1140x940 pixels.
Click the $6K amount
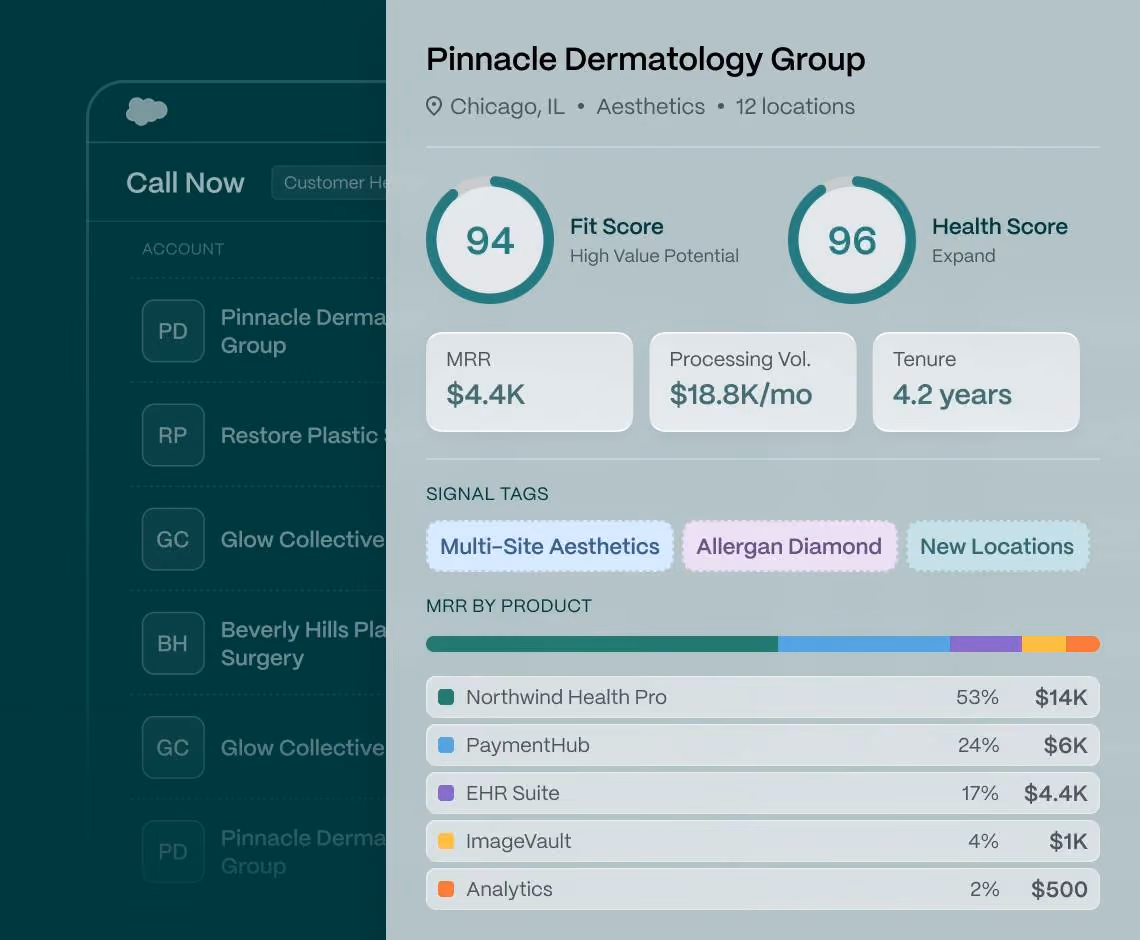point(1065,745)
